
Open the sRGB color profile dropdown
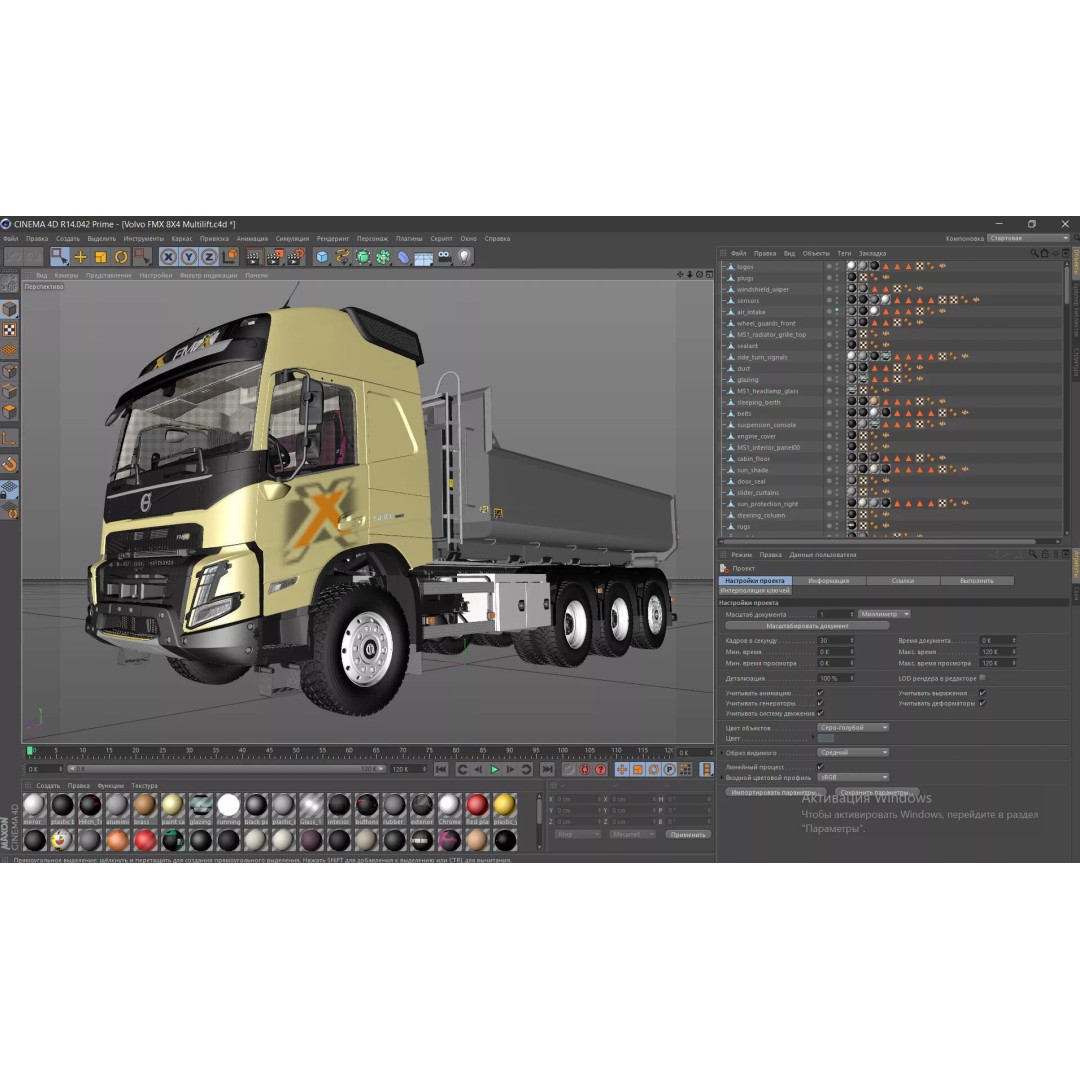(x=853, y=777)
